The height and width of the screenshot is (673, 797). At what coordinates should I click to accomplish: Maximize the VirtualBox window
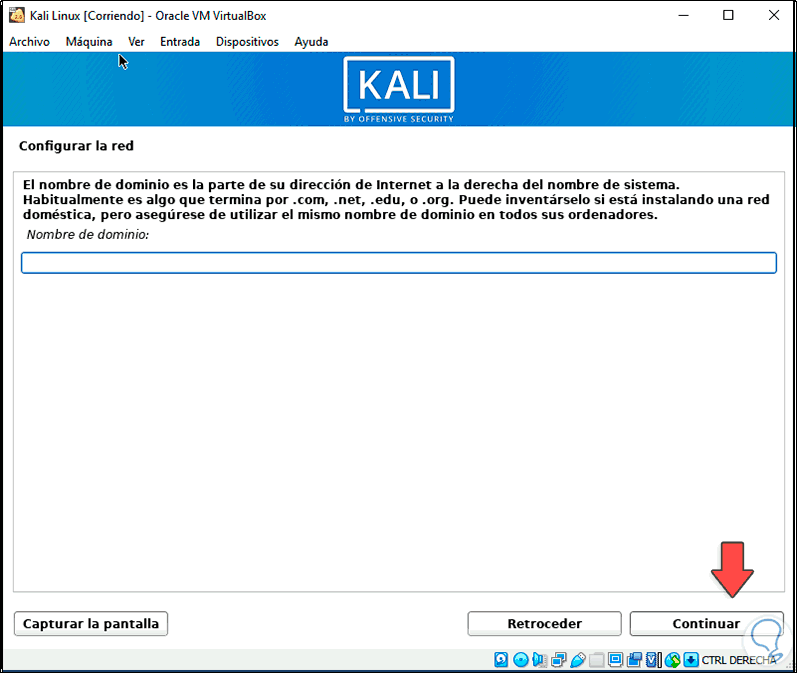click(x=728, y=15)
